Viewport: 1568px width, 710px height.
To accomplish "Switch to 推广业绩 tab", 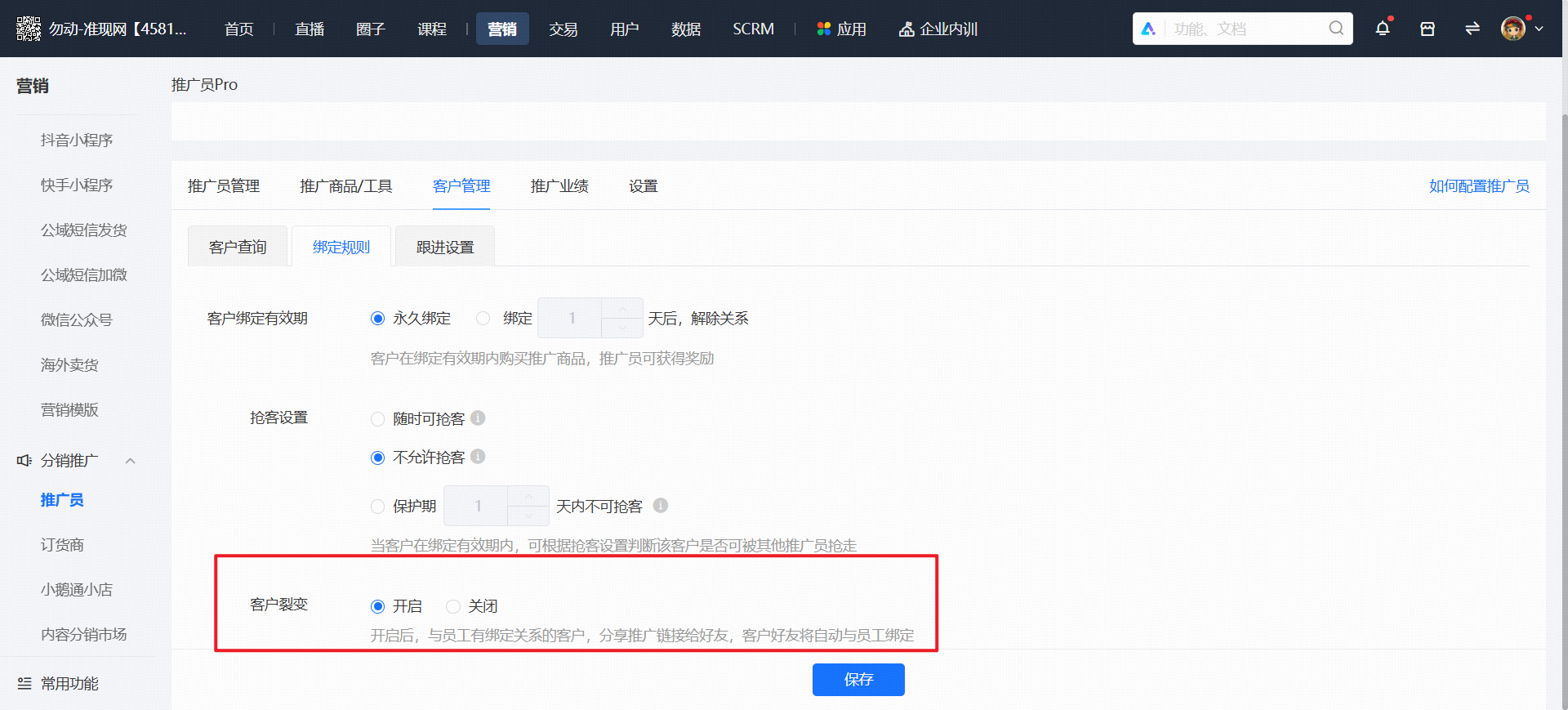I will pyautogui.click(x=559, y=186).
